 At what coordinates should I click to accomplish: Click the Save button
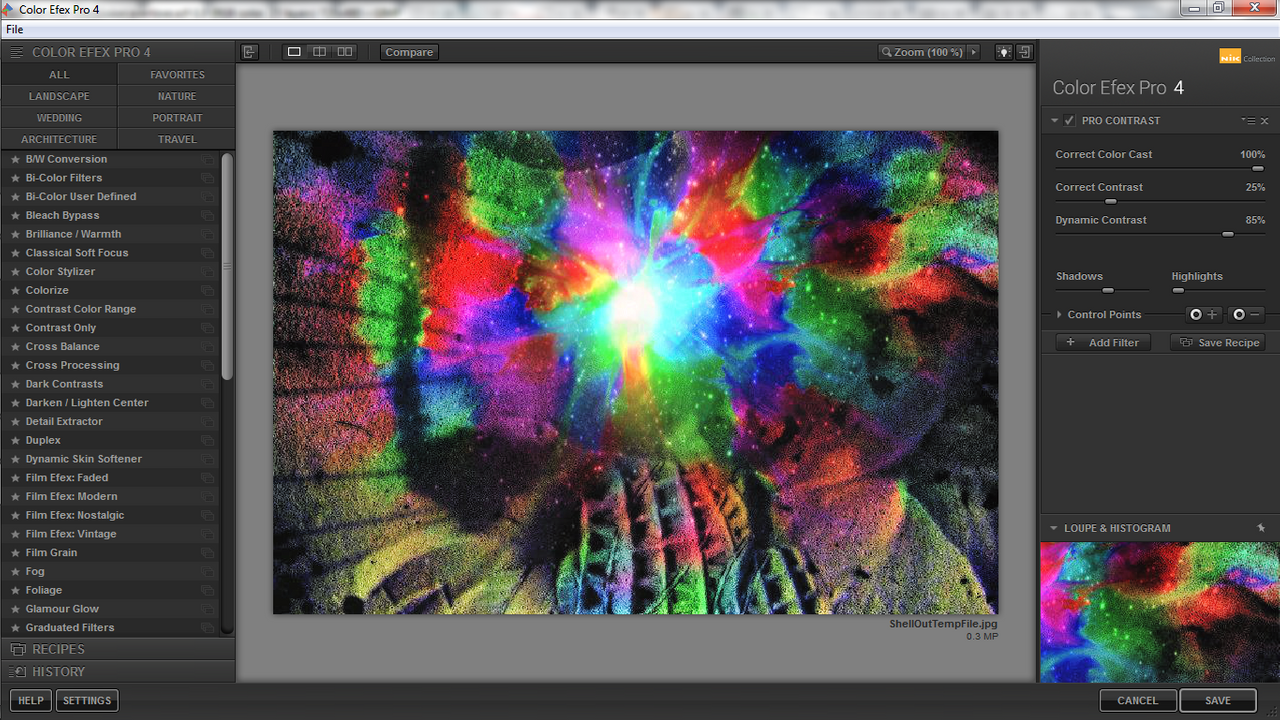coord(1218,700)
